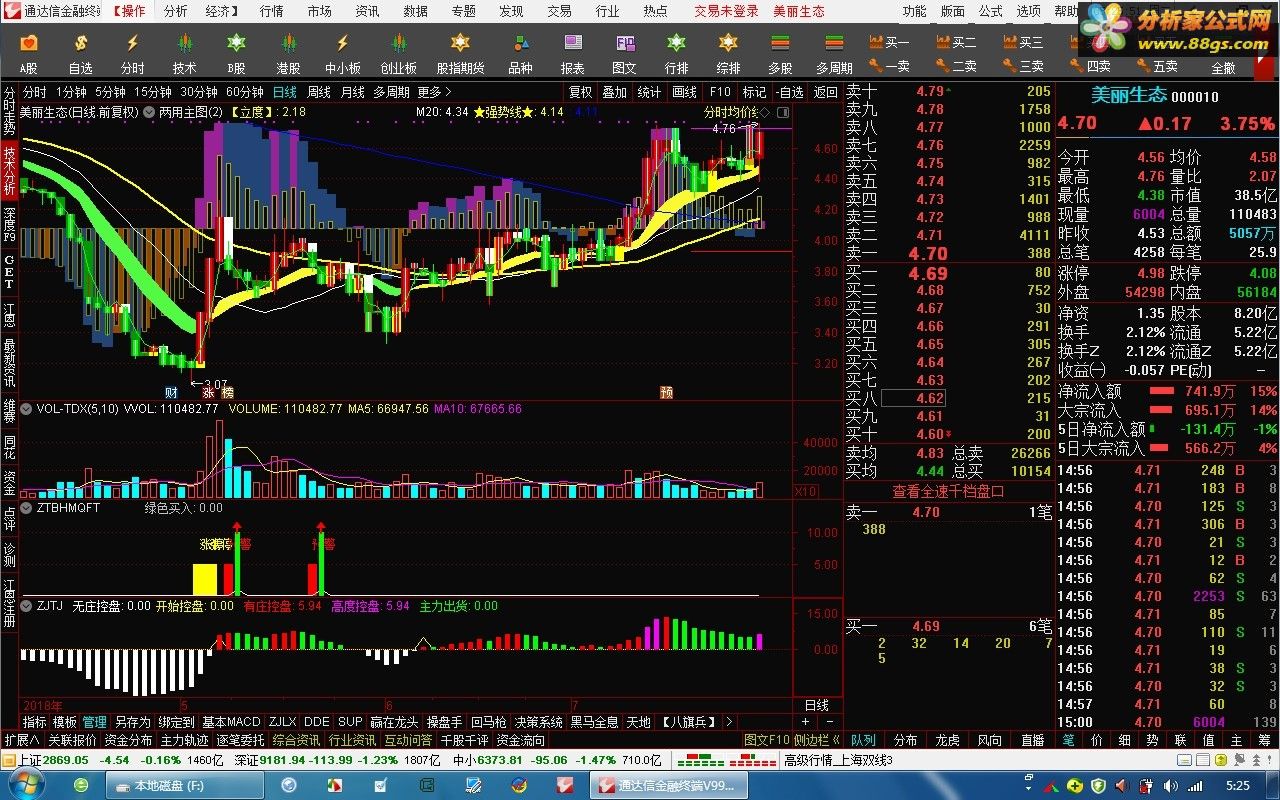Screen dimensions: 1280x800
Task: Click the 返回 back button
Action: click(825, 92)
